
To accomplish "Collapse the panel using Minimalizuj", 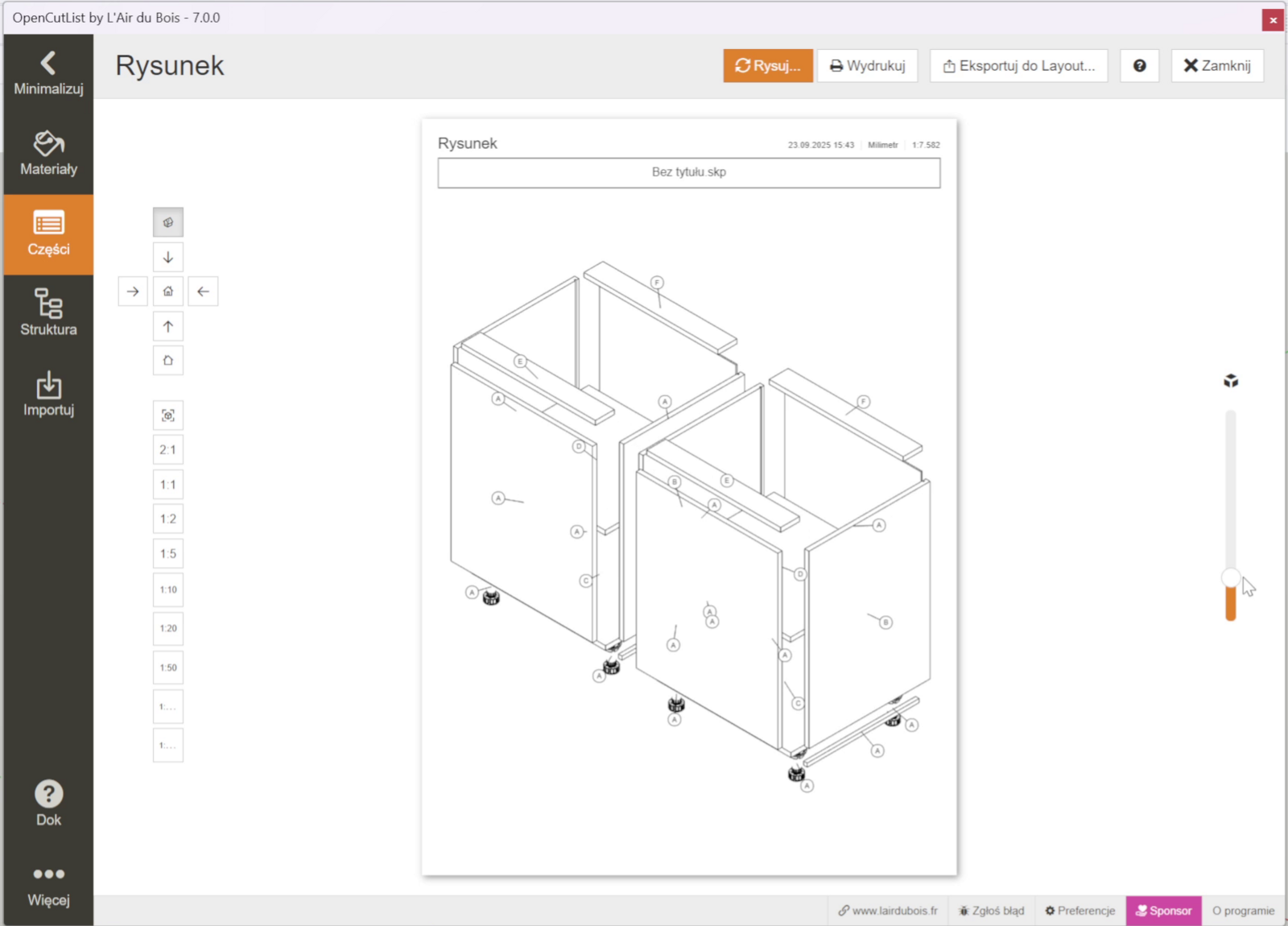I will click(x=48, y=73).
